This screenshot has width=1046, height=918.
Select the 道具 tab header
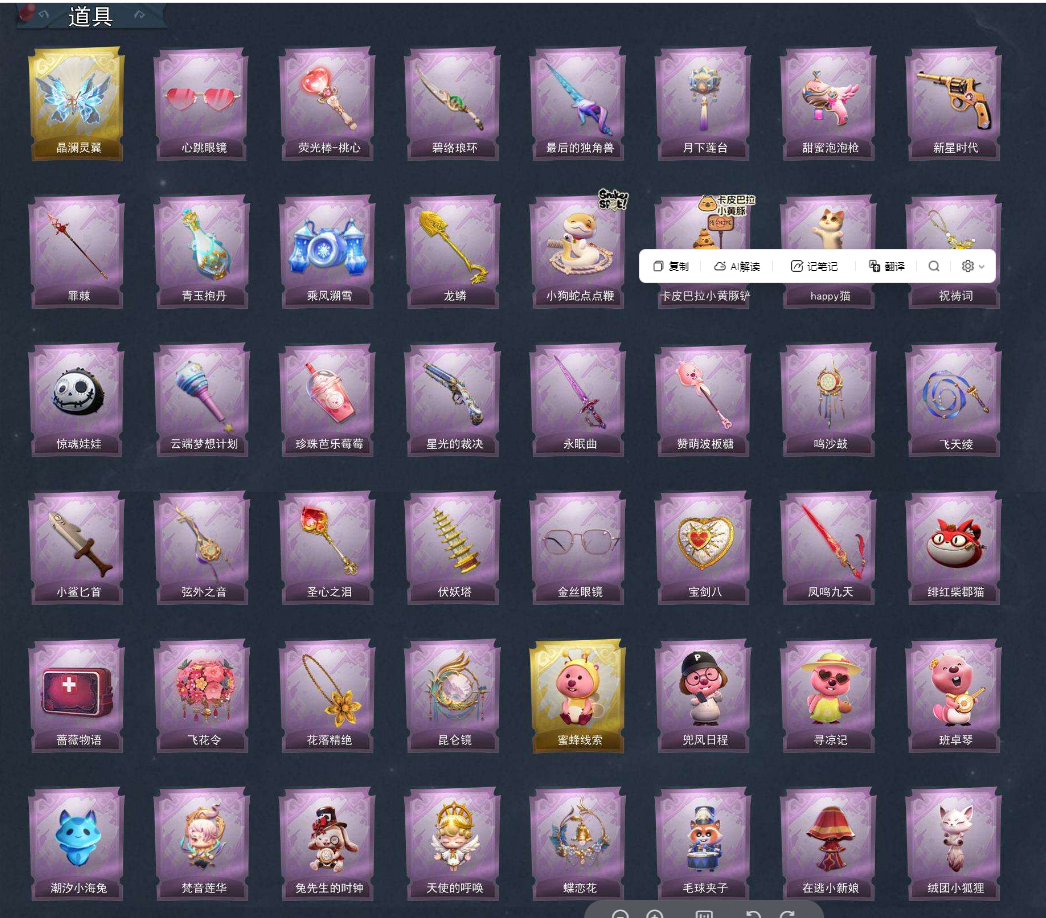[90, 16]
